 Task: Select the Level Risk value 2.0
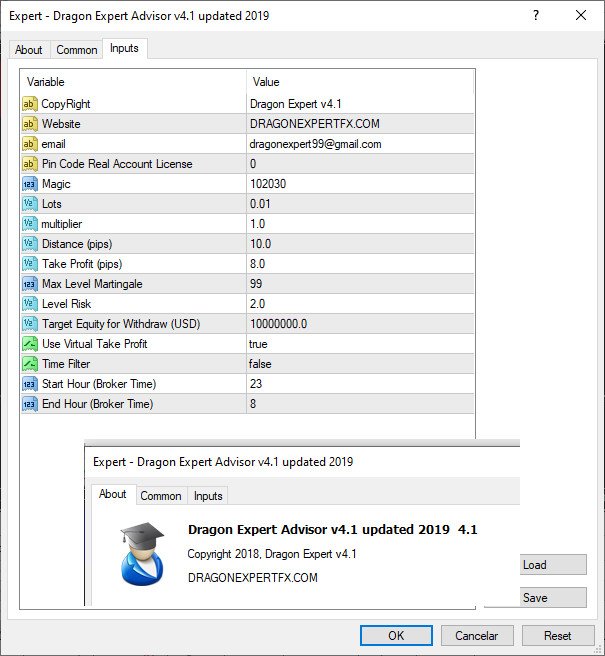coord(361,304)
